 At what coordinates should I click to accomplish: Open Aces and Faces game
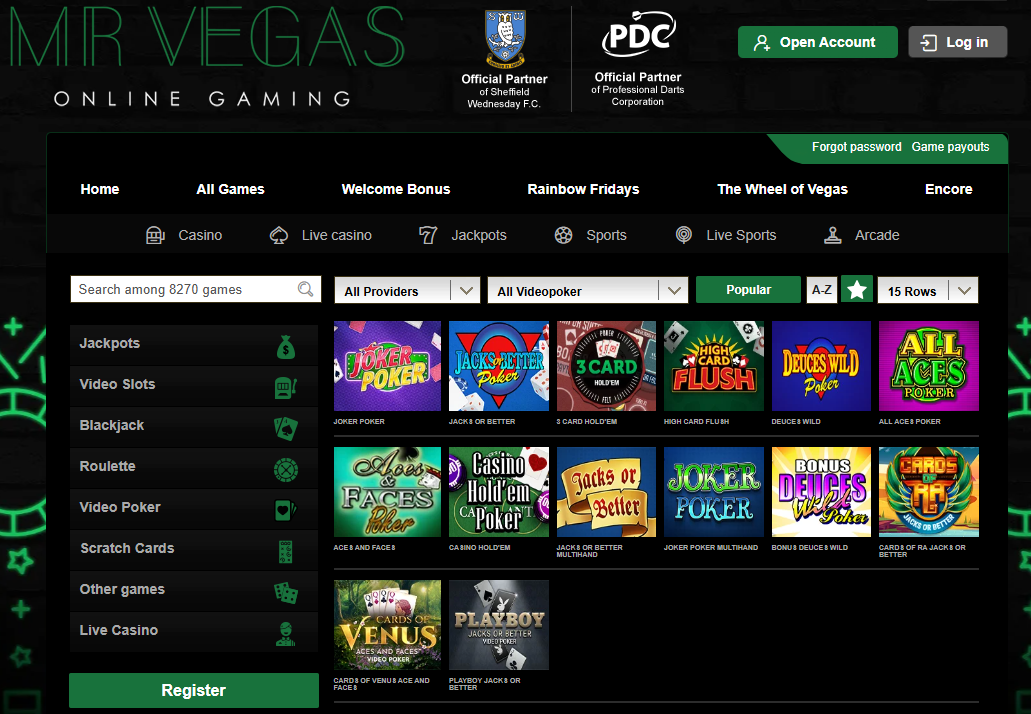[x=387, y=492]
